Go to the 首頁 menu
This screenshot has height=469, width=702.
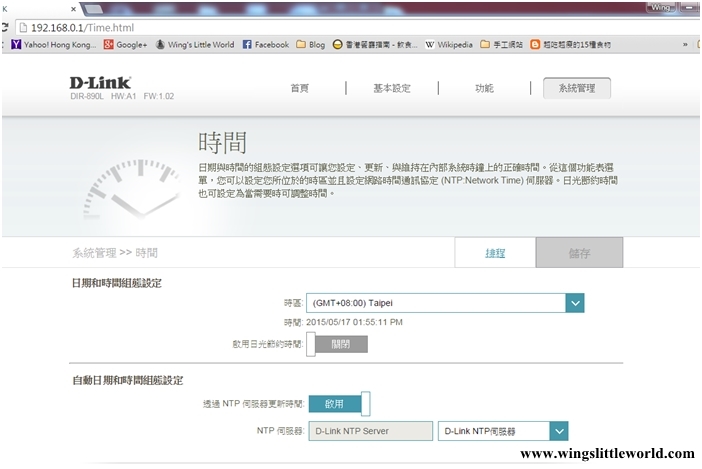[x=299, y=88]
